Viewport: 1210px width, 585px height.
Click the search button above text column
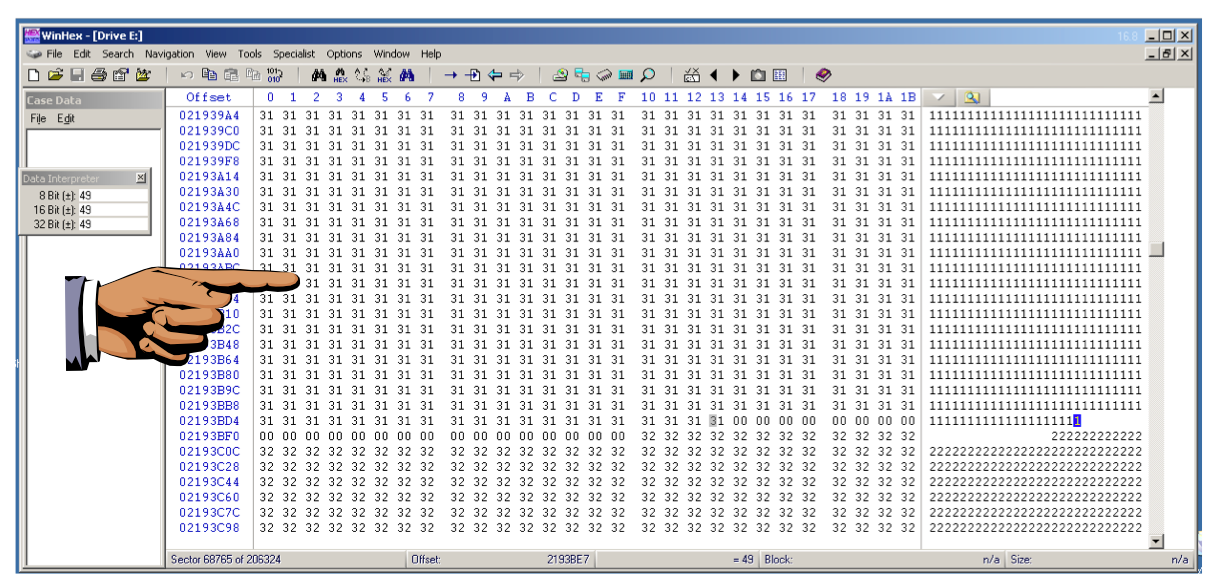971,97
